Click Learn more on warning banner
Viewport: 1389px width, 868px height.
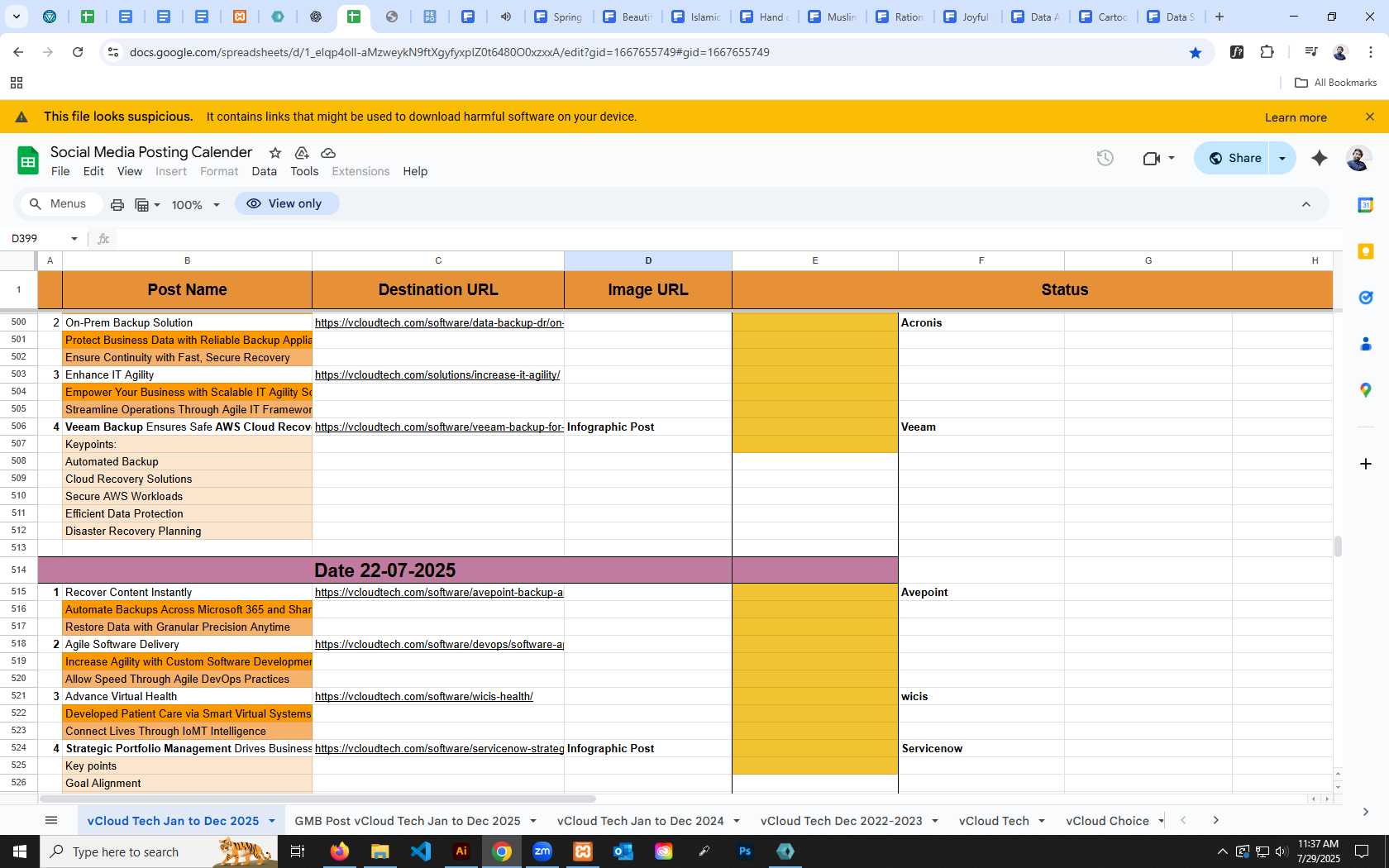click(x=1296, y=117)
